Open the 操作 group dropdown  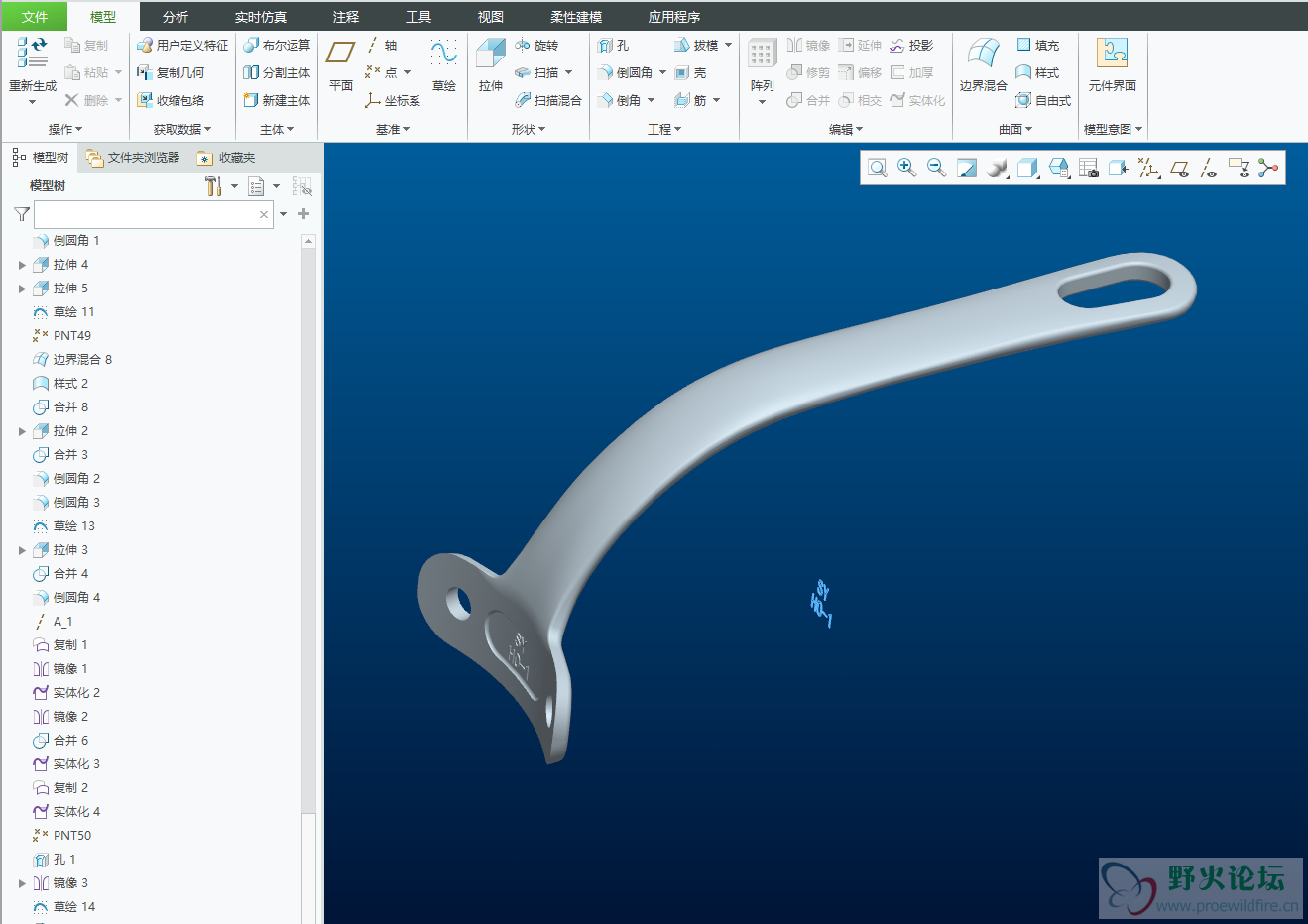pyautogui.click(x=65, y=129)
